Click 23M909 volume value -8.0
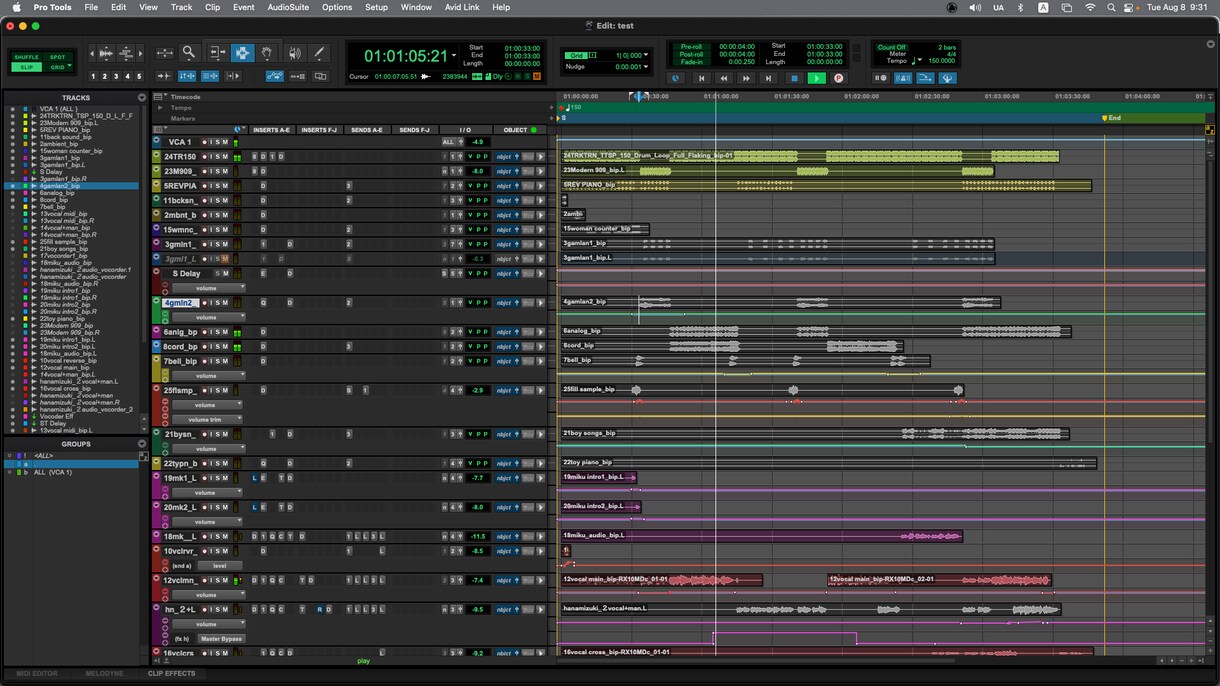This screenshot has width=1220, height=686. pyautogui.click(x=478, y=171)
